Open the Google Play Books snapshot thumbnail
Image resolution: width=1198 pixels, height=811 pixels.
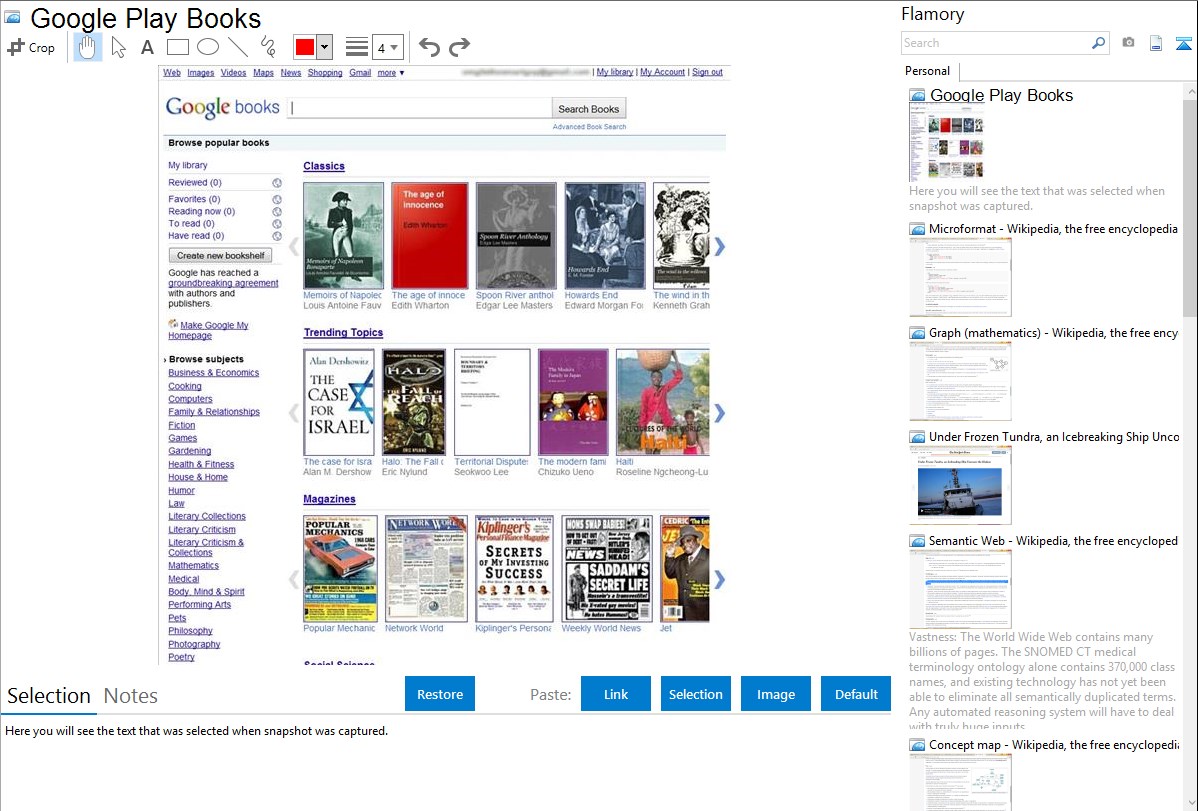[x=947, y=143]
